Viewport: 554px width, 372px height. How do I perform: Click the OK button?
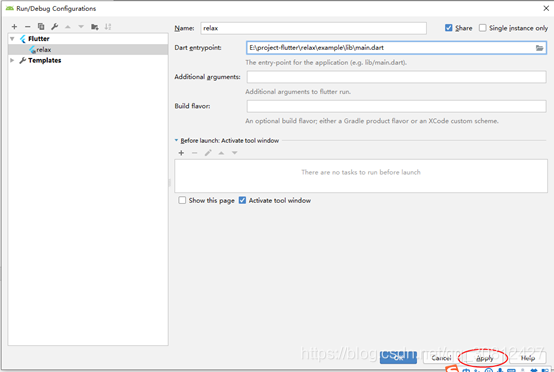tap(398, 358)
